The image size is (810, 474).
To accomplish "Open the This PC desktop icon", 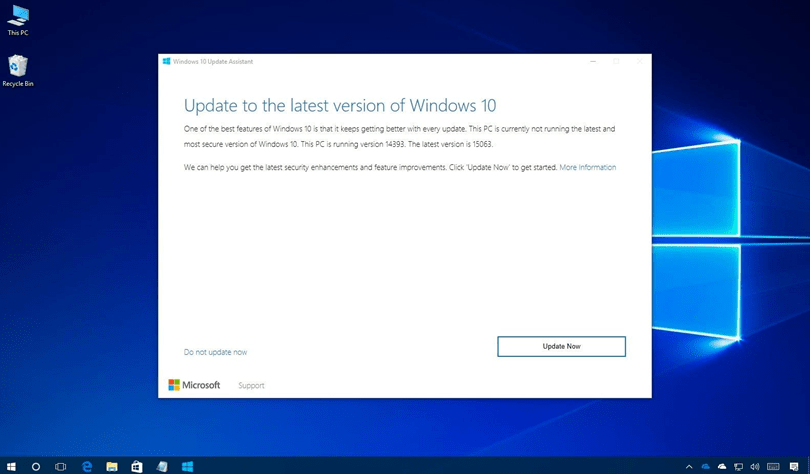I will pyautogui.click(x=18, y=19).
